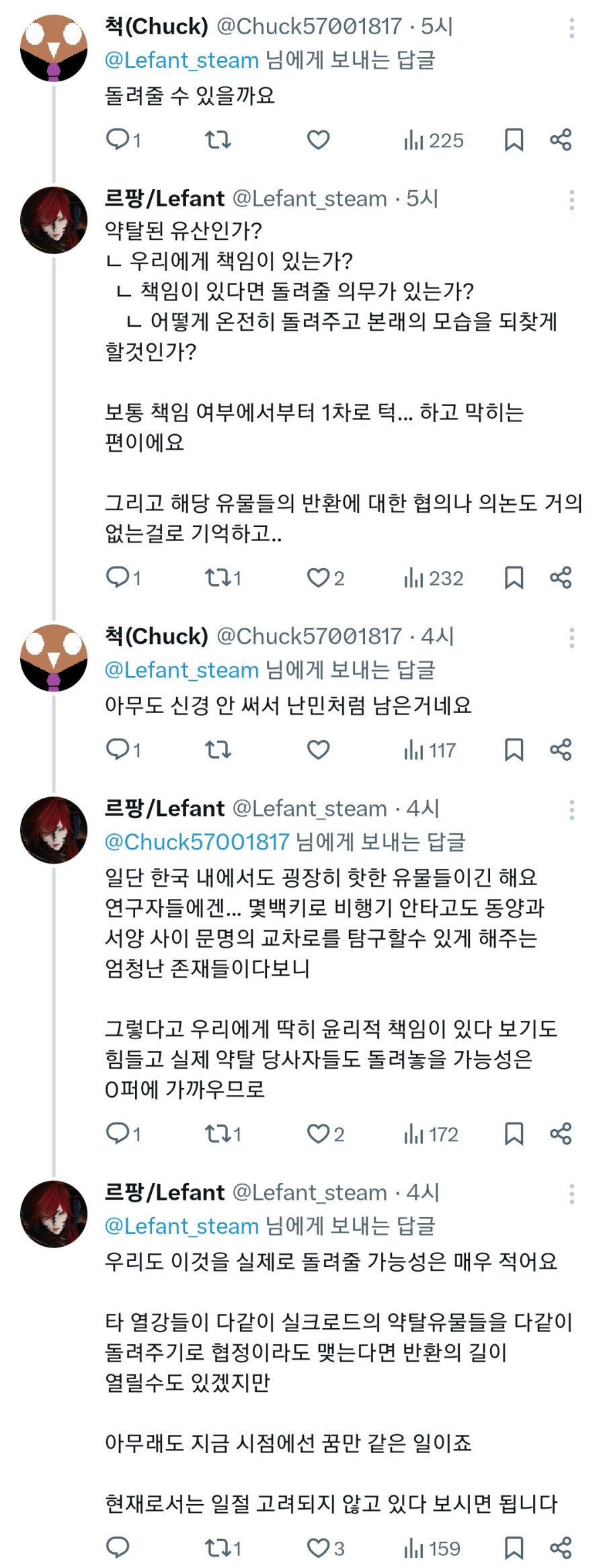Share the tweet with 225 views

561,140
